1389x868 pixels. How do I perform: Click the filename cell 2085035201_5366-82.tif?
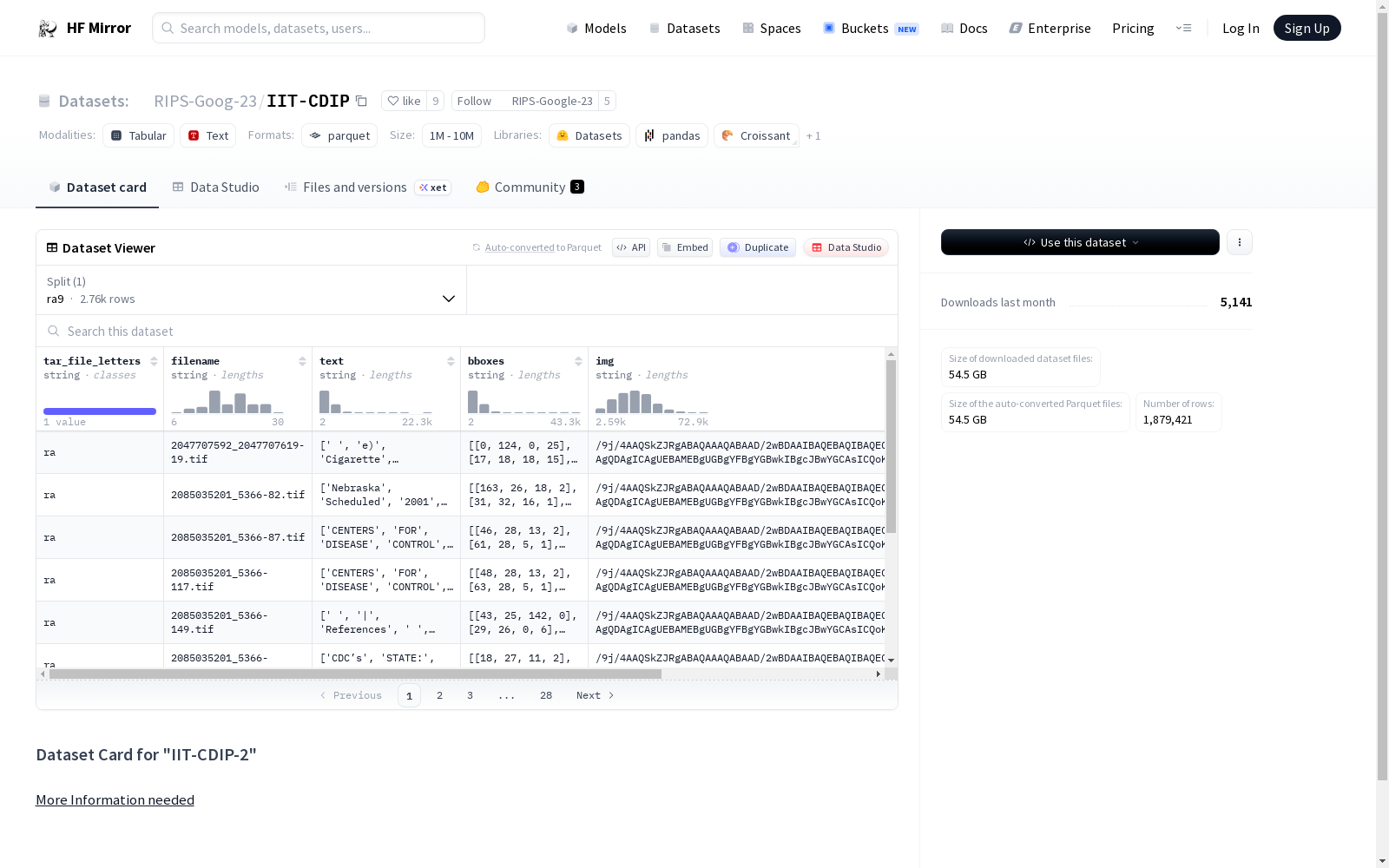coord(238,495)
